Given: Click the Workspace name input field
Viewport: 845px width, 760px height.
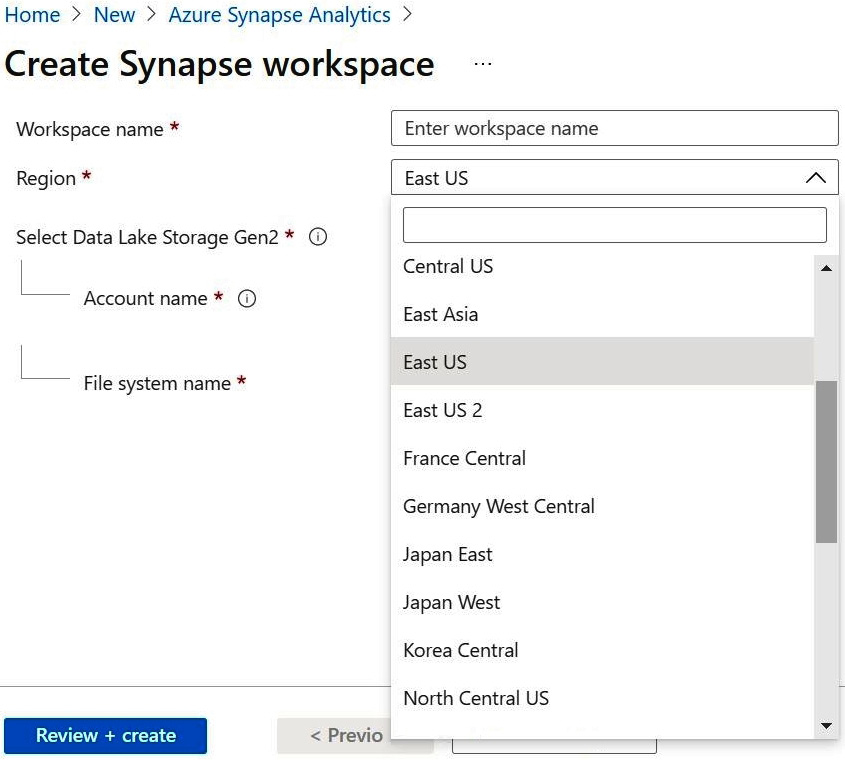Looking at the screenshot, I should [x=614, y=128].
